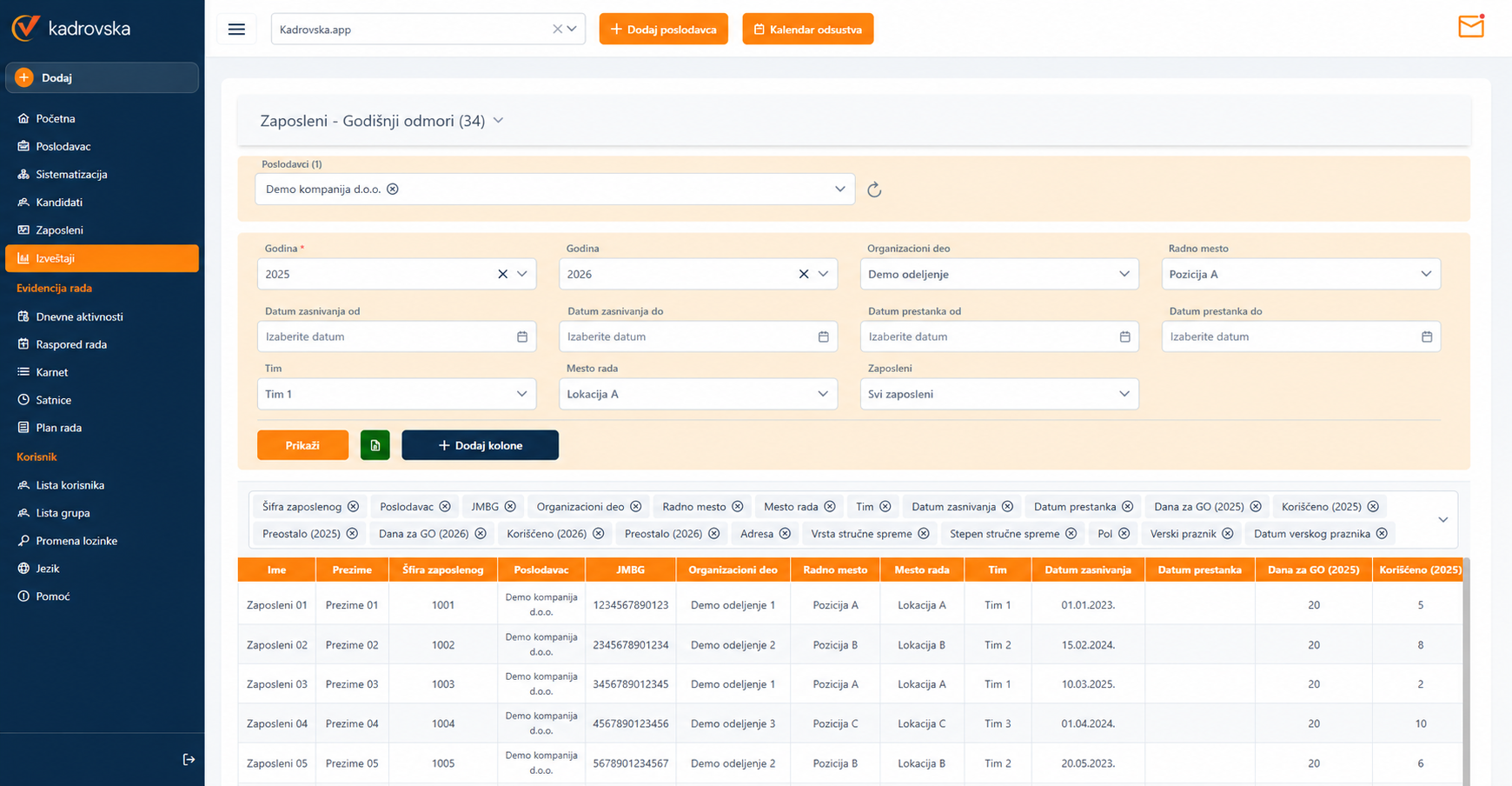The height and width of the screenshot is (786, 1512).
Task: Sort by the Prezime column header
Action: pyautogui.click(x=352, y=570)
